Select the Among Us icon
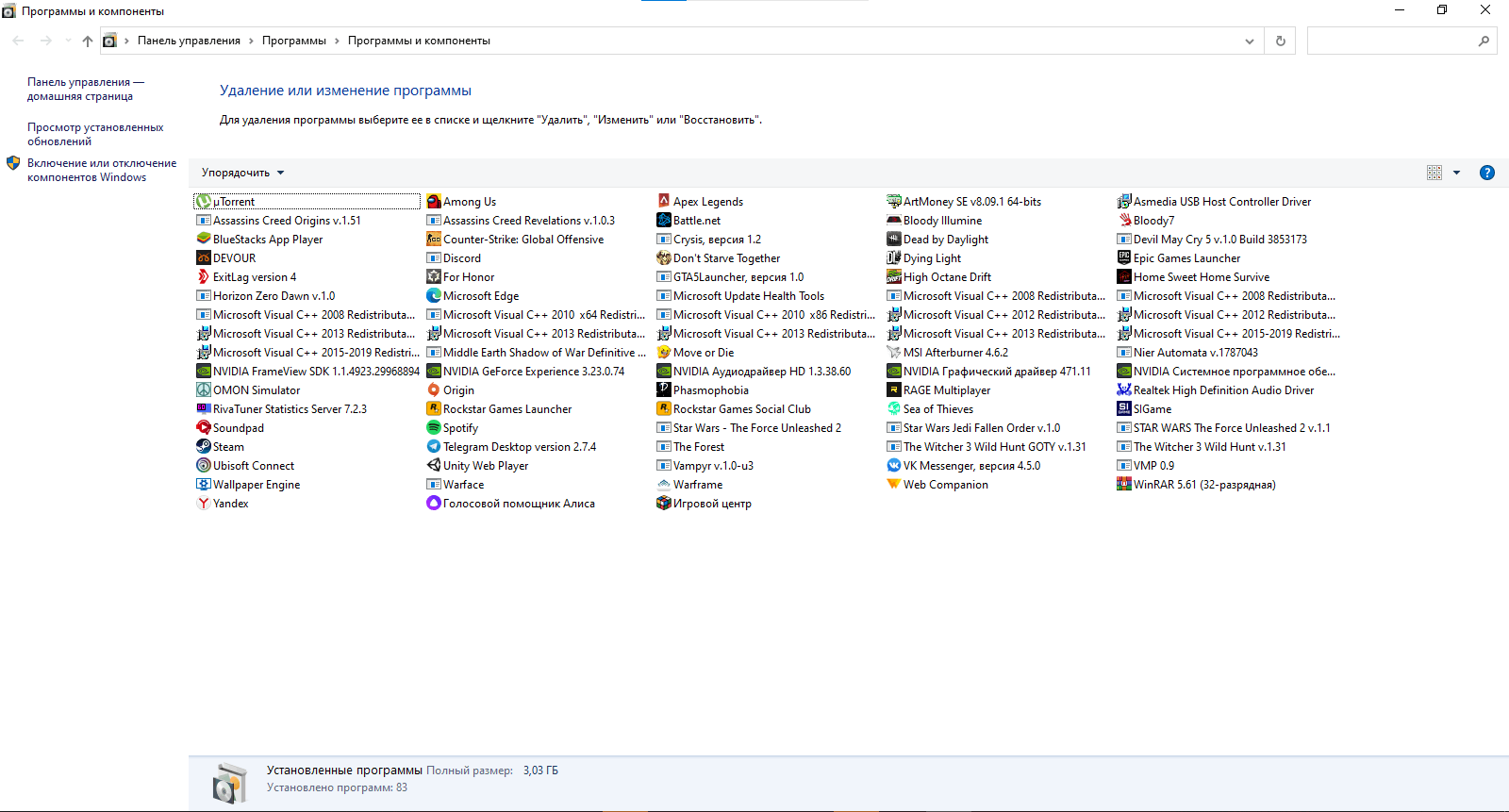 coord(434,202)
